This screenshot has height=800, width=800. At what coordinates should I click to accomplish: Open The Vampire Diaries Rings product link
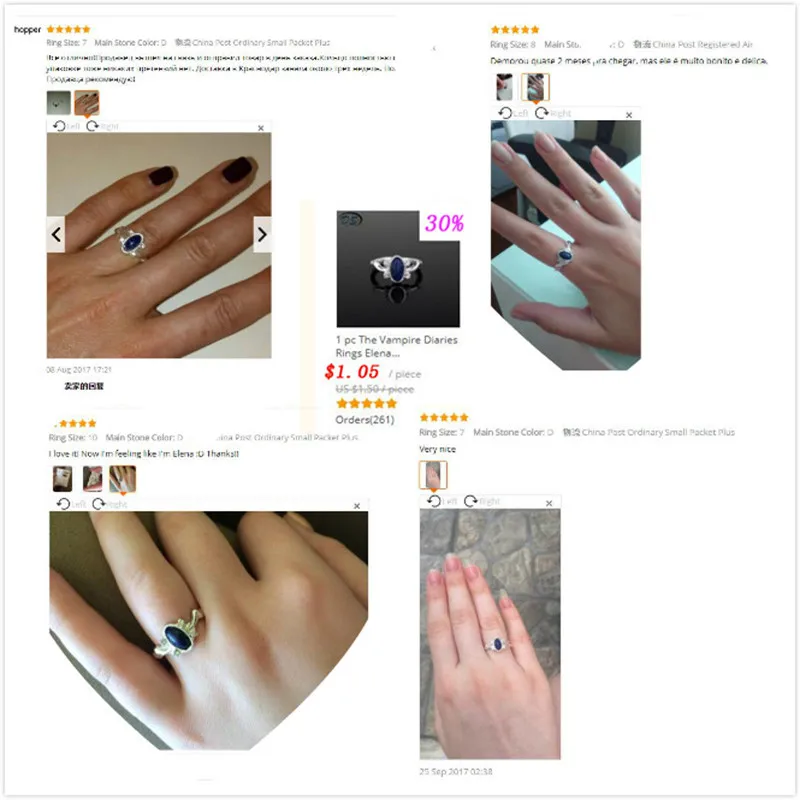point(396,346)
